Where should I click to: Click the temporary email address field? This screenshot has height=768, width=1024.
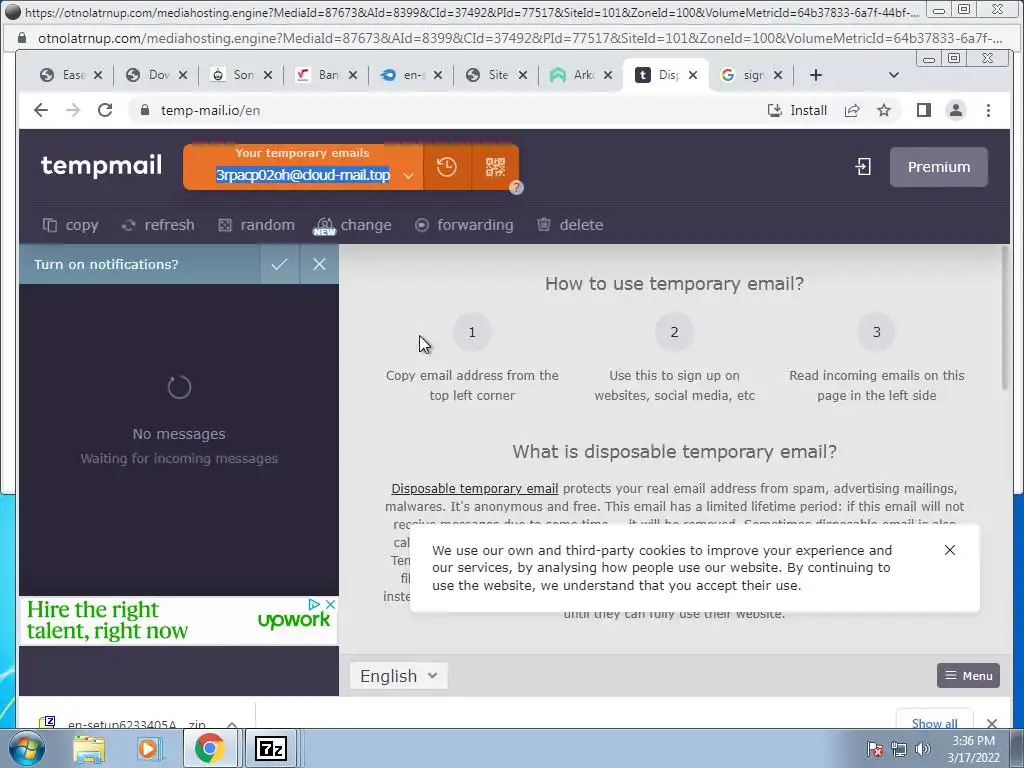point(303,175)
